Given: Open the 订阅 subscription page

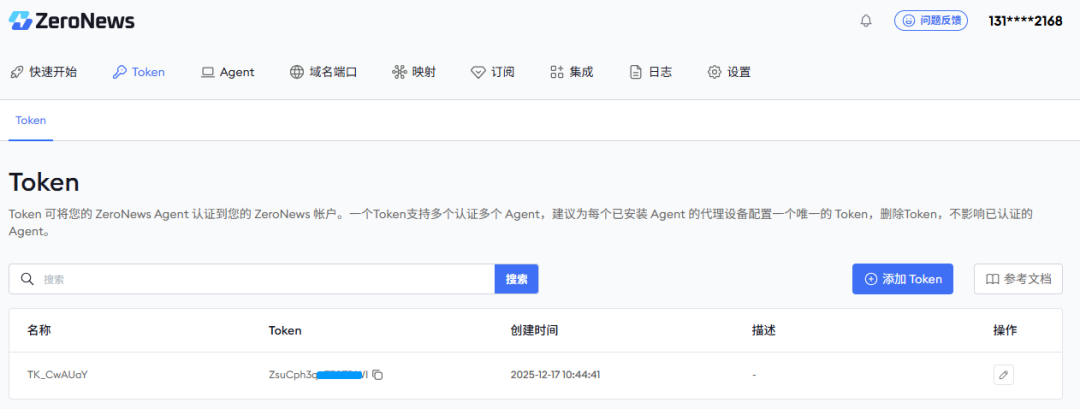Looking at the screenshot, I should pyautogui.click(x=492, y=72).
